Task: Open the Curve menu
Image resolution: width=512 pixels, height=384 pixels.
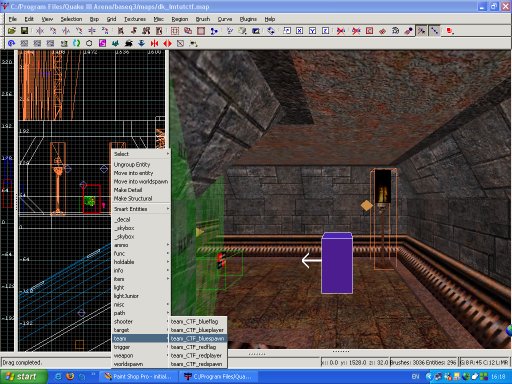Action: point(225,19)
